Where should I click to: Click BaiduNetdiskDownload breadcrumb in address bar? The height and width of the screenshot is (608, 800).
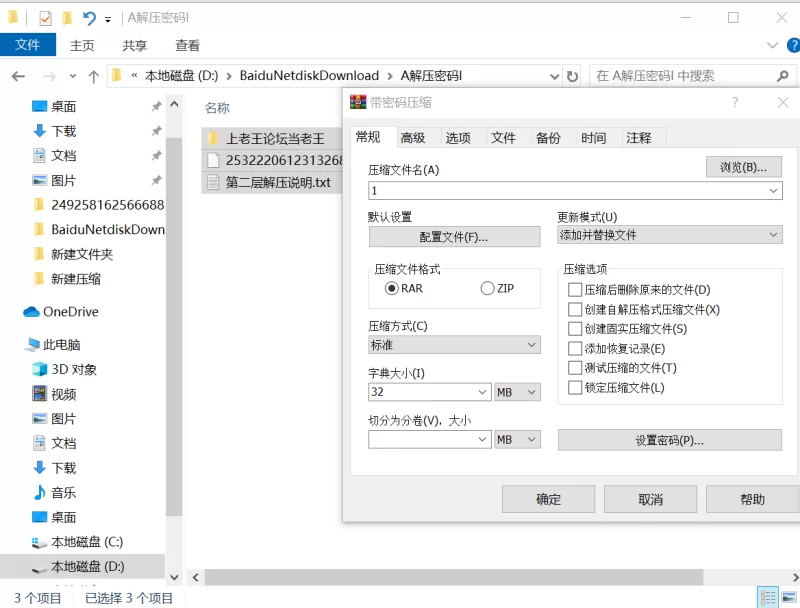(309, 76)
